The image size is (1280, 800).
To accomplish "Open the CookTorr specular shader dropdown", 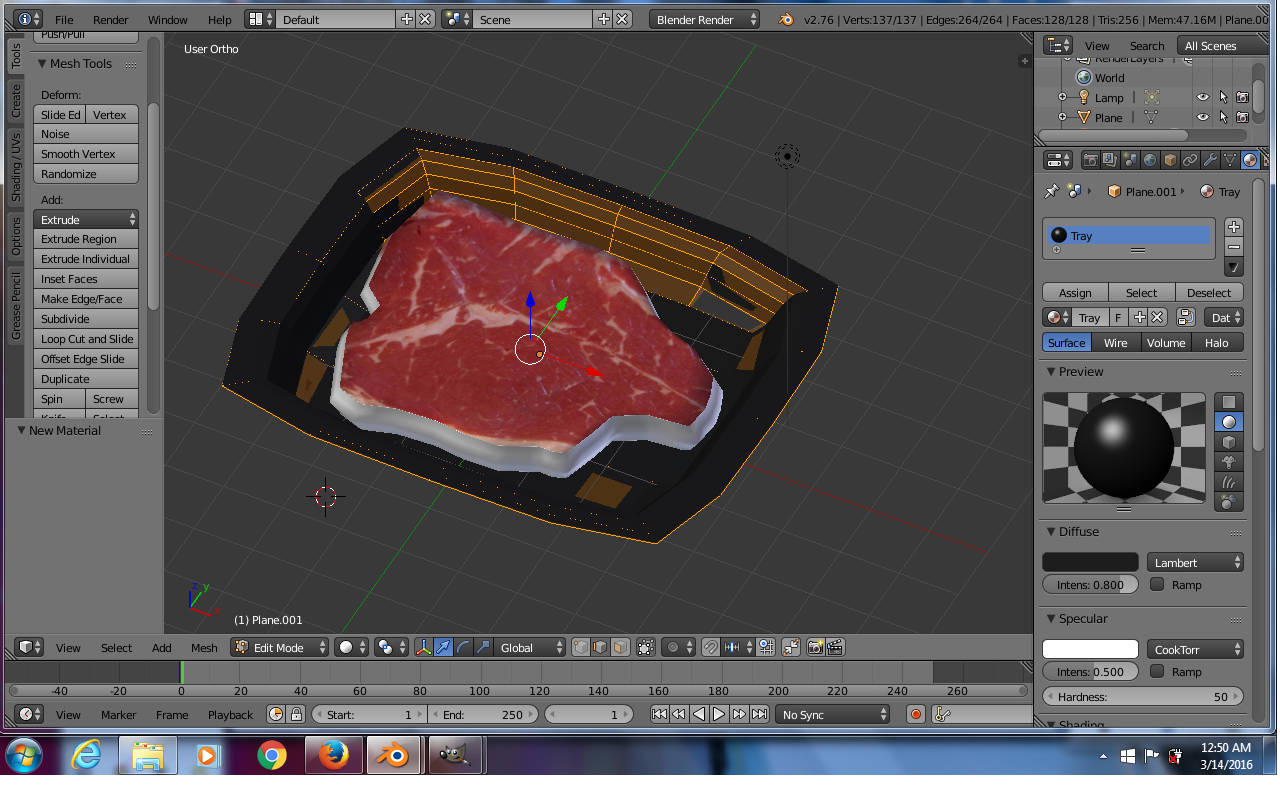I will (1195, 649).
